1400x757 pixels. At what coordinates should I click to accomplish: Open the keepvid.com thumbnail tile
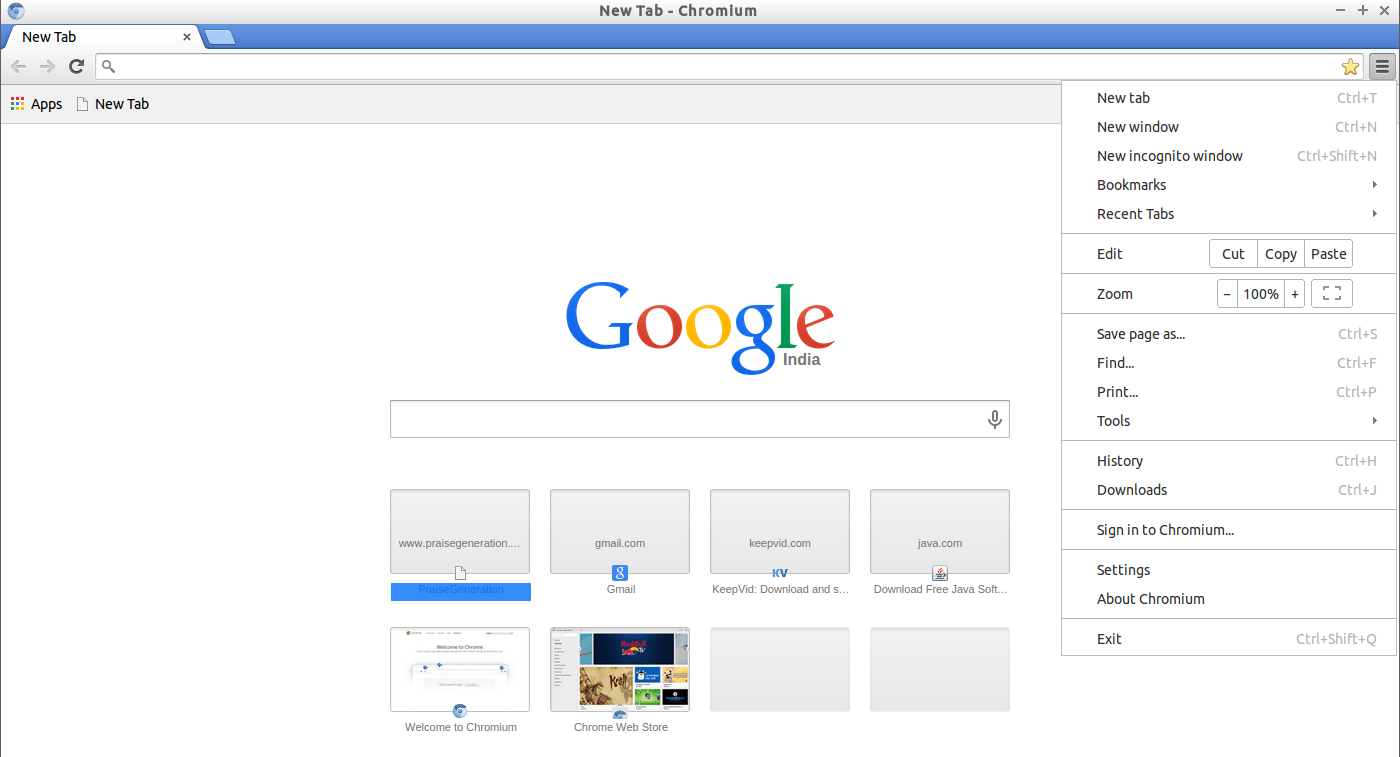point(780,531)
